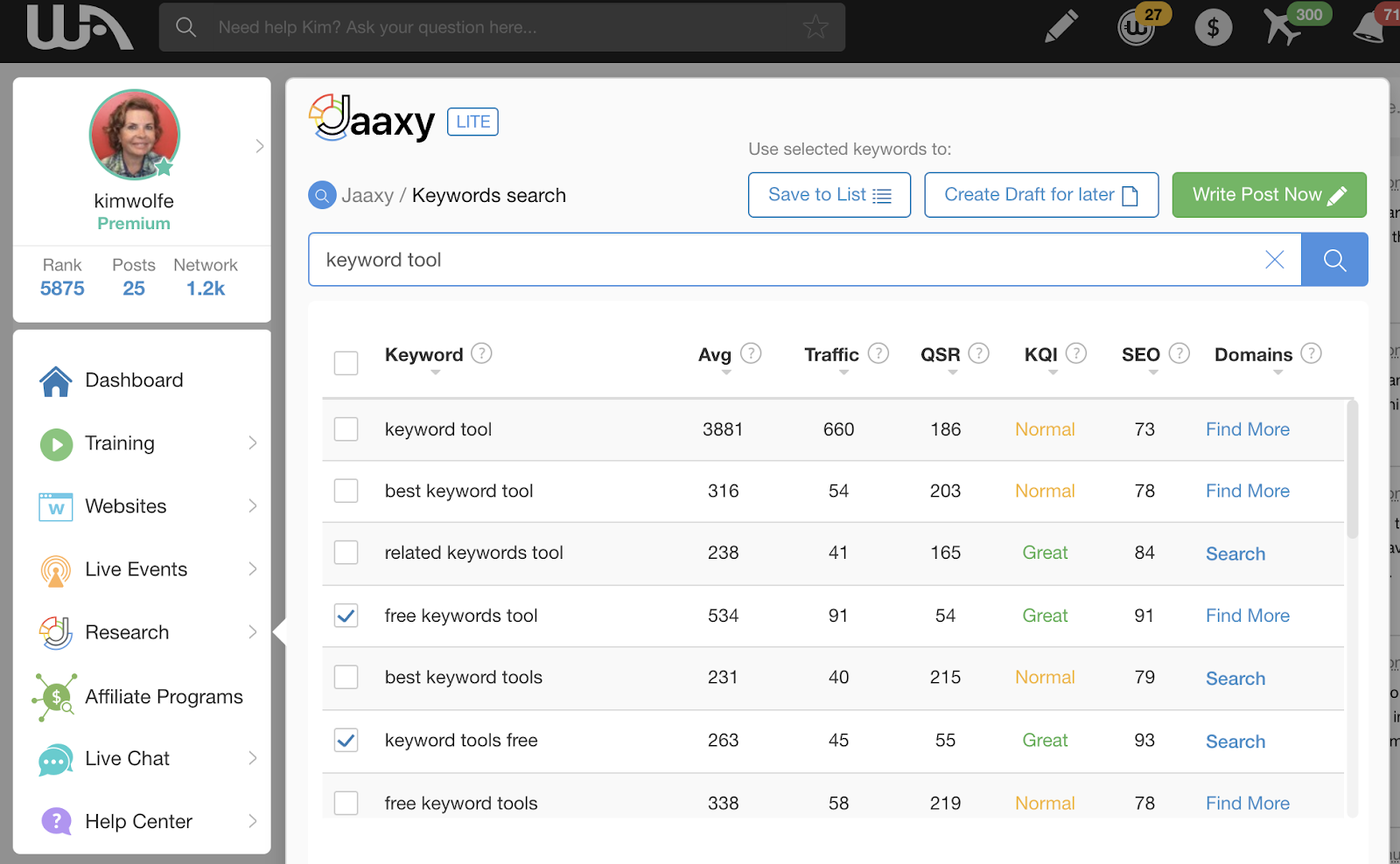The image size is (1400, 864).
Task: Click Search for 'related keywords tool' domains
Action: point(1235,554)
